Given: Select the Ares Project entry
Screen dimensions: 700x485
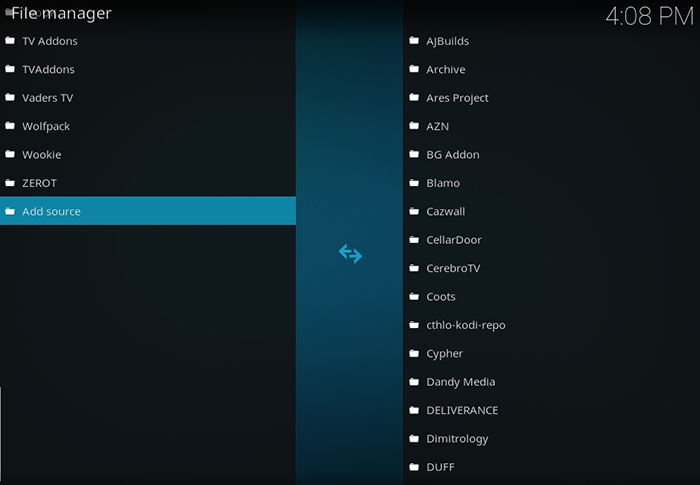Looking at the screenshot, I should click(x=551, y=97).
